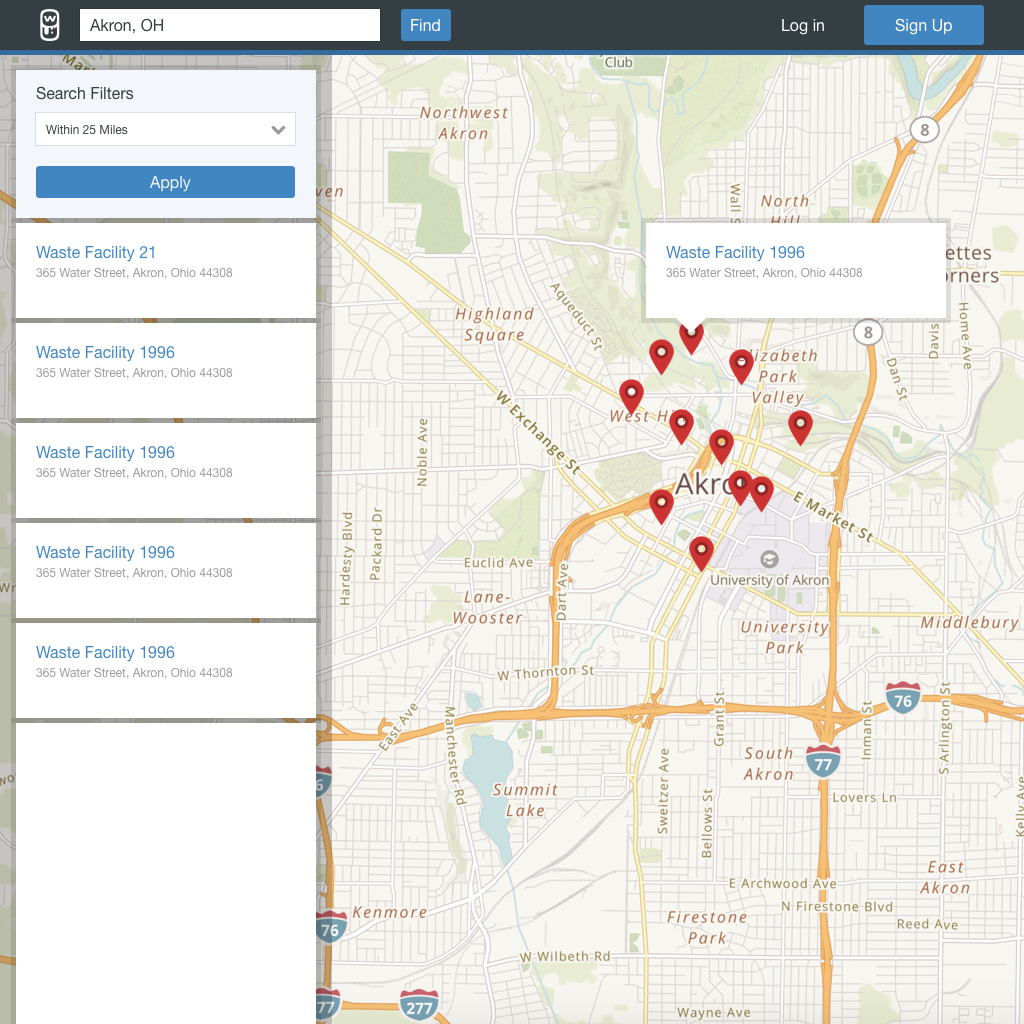Select the last Waste Facility 1996 list result
The width and height of the screenshot is (1024, 1024).
(x=105, y=653)
